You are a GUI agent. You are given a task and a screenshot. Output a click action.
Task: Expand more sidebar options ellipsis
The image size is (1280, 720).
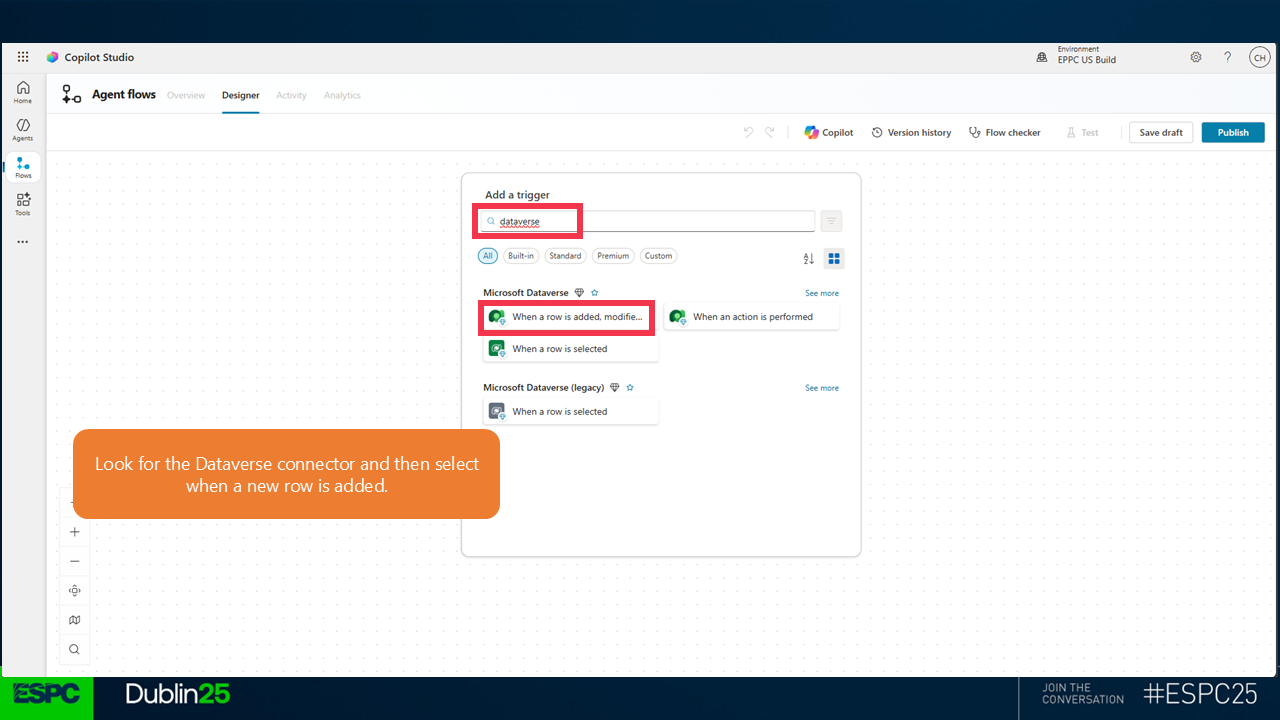pyautogui.click(x=22, y=242)
